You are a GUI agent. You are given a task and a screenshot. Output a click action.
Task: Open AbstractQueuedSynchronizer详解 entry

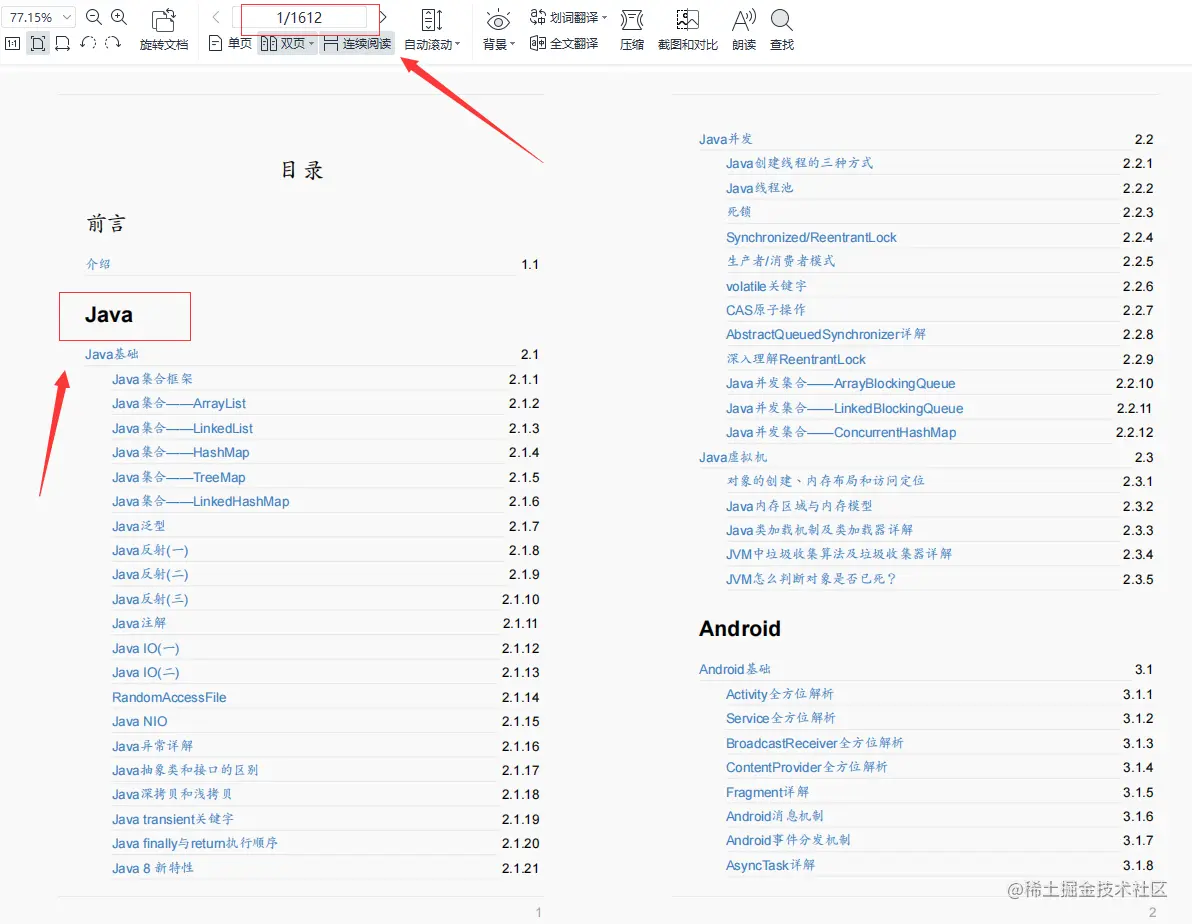click(x=826, y=335)
